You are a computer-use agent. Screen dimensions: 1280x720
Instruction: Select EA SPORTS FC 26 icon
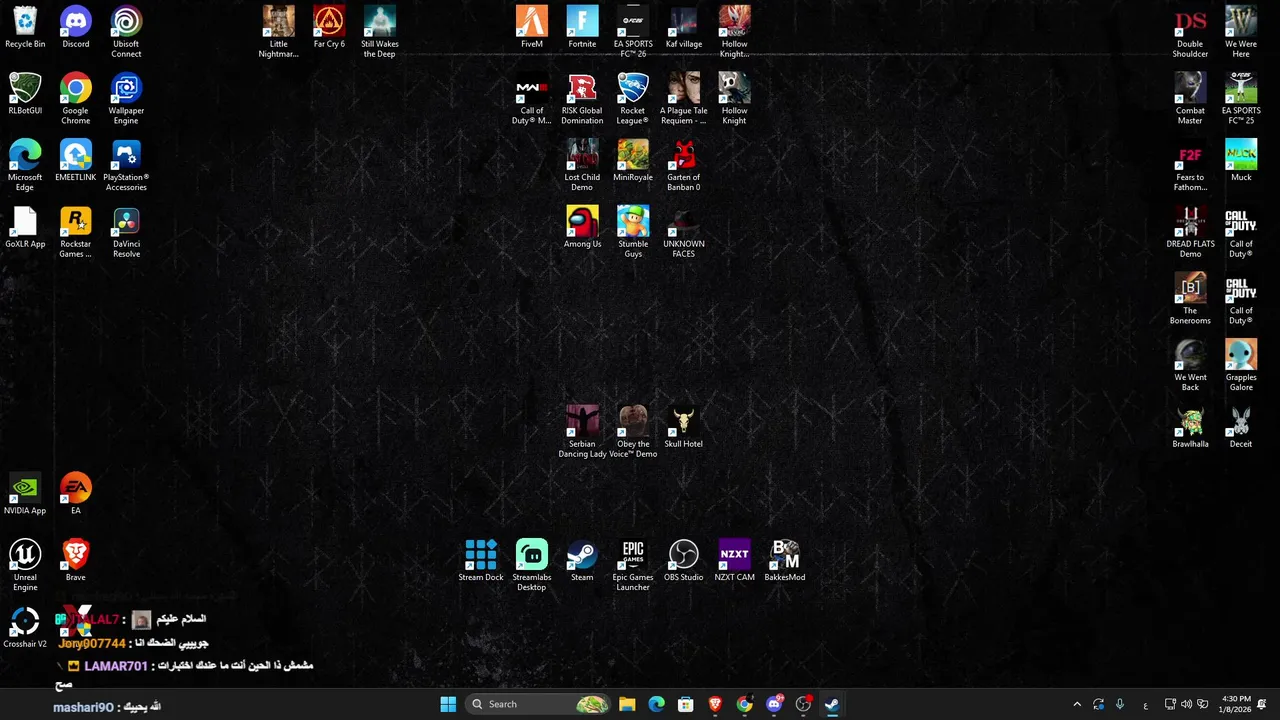click(x=633, y=32)
